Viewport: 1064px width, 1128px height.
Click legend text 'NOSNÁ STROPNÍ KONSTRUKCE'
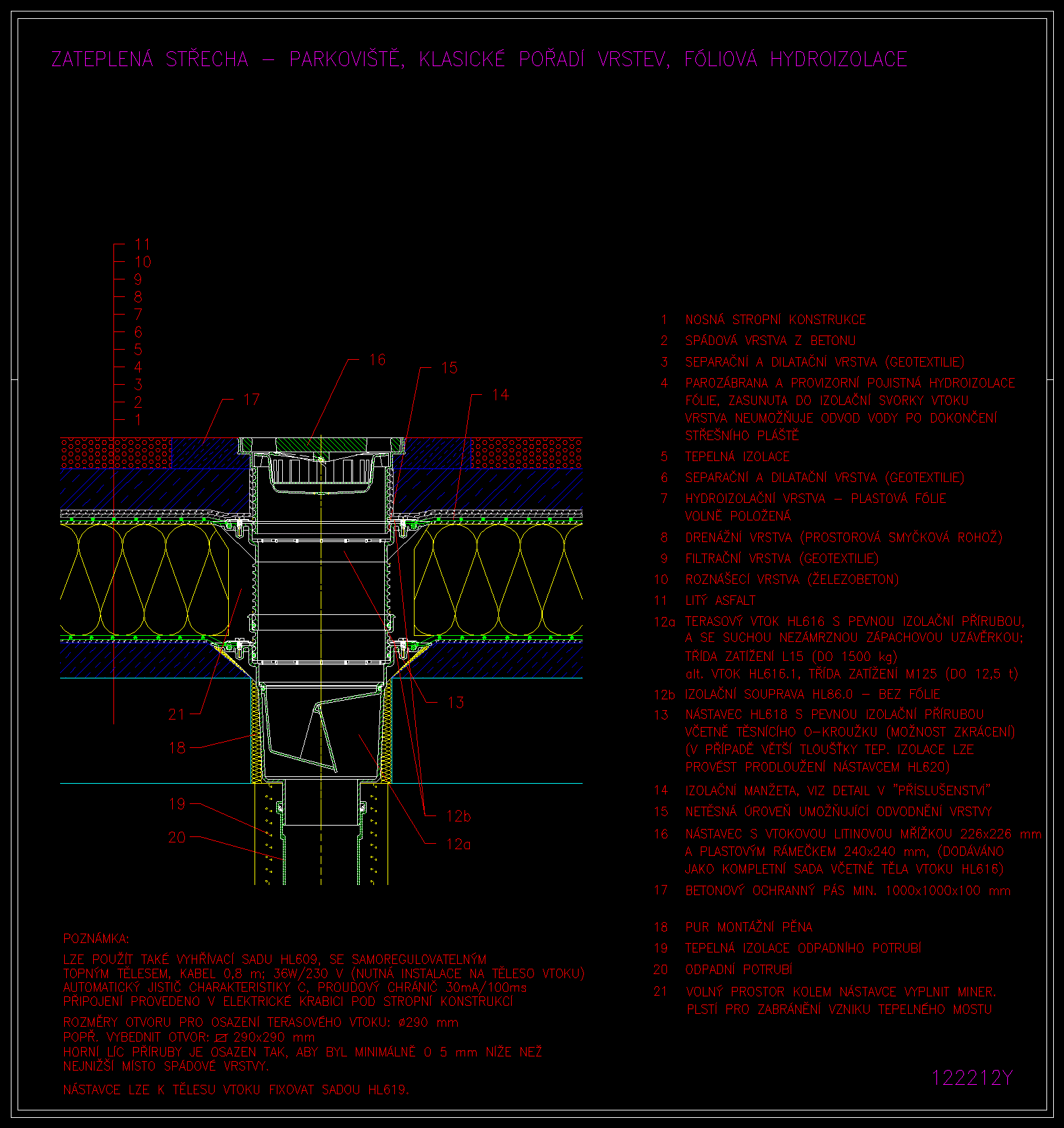click(776, 319)
